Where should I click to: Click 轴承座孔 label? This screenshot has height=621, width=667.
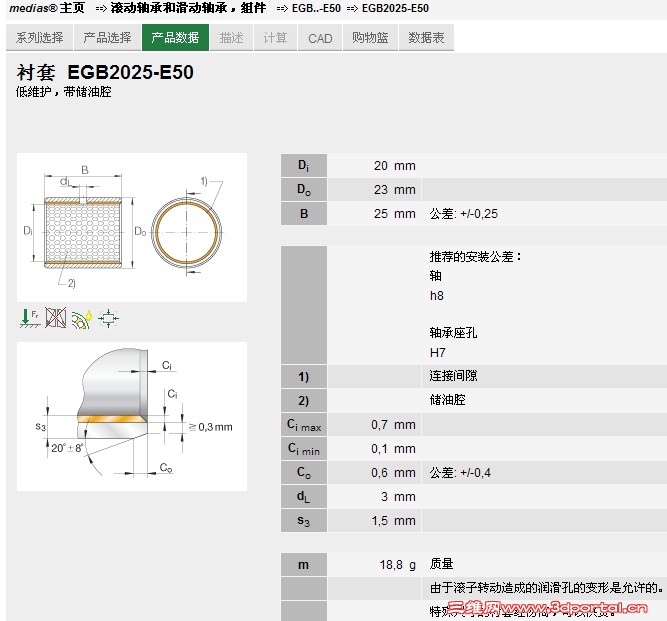point(453,333)
